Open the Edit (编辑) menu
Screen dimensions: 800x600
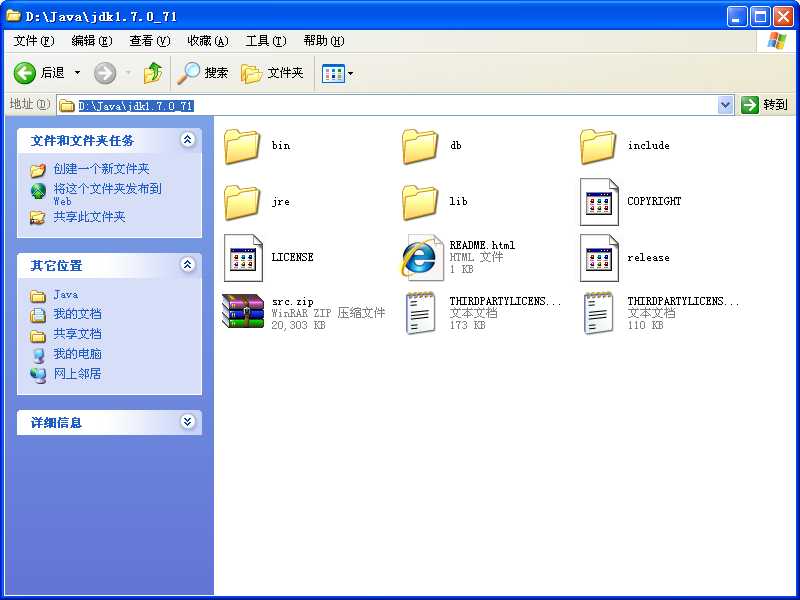92,41
